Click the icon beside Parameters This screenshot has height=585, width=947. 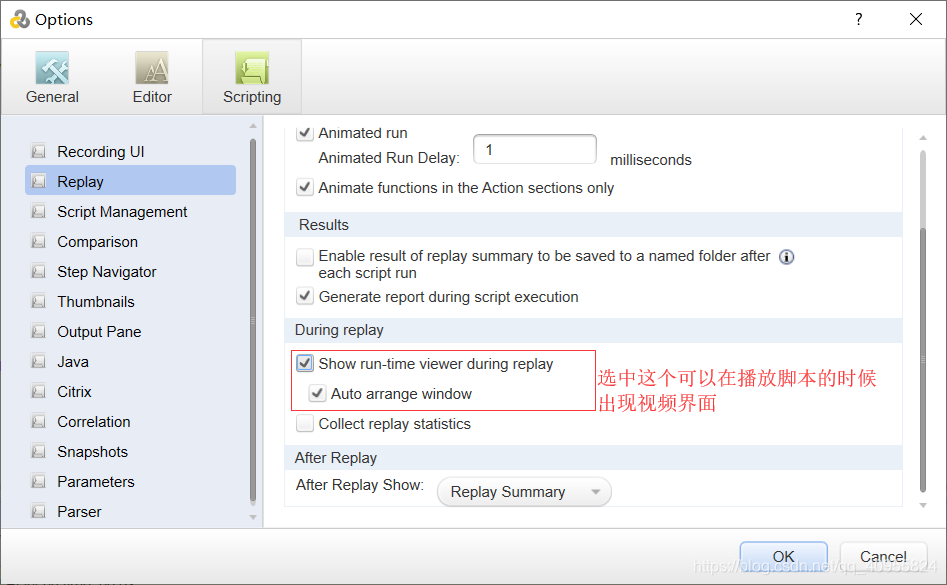pos(39,482)
